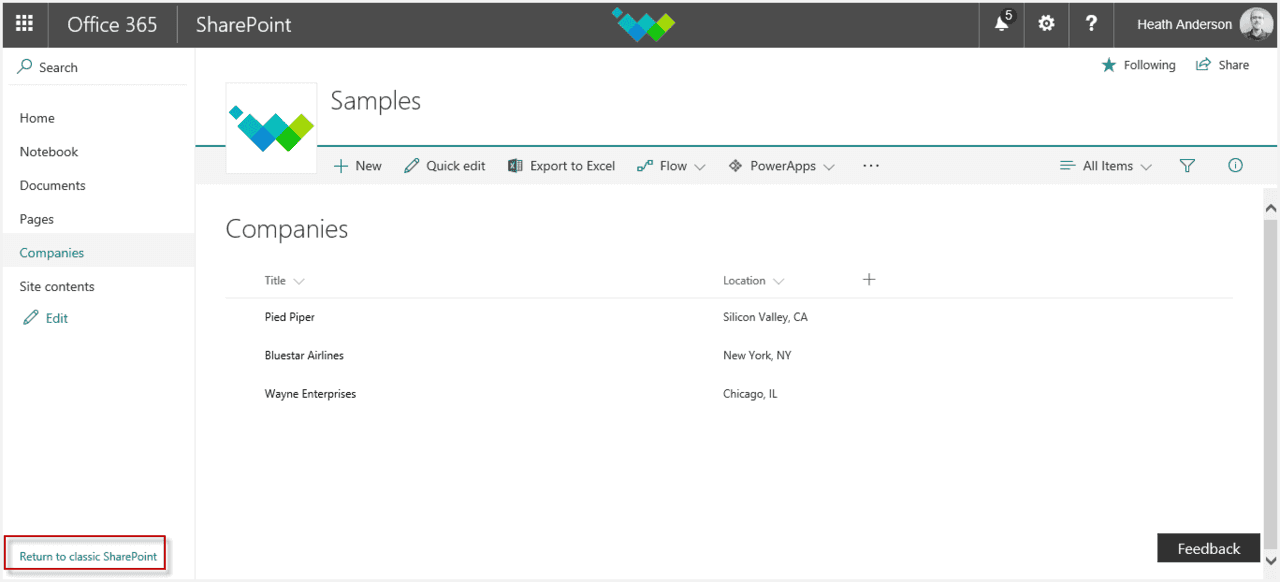Open Pages in left navigation

pos(37,219)
